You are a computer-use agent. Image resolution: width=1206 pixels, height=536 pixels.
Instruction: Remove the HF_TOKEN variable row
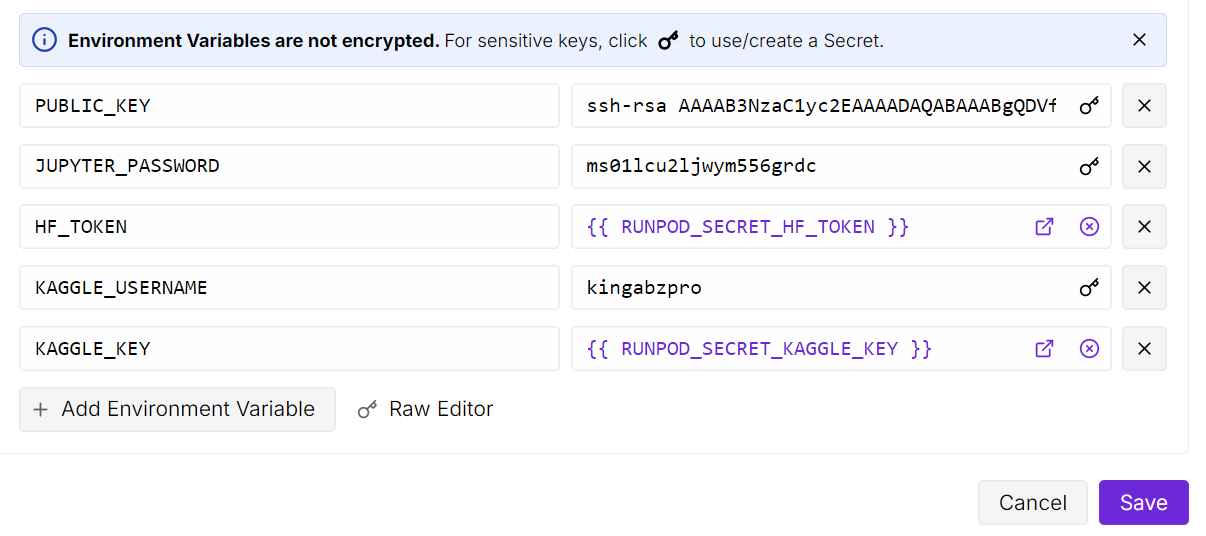(1144, 227)
